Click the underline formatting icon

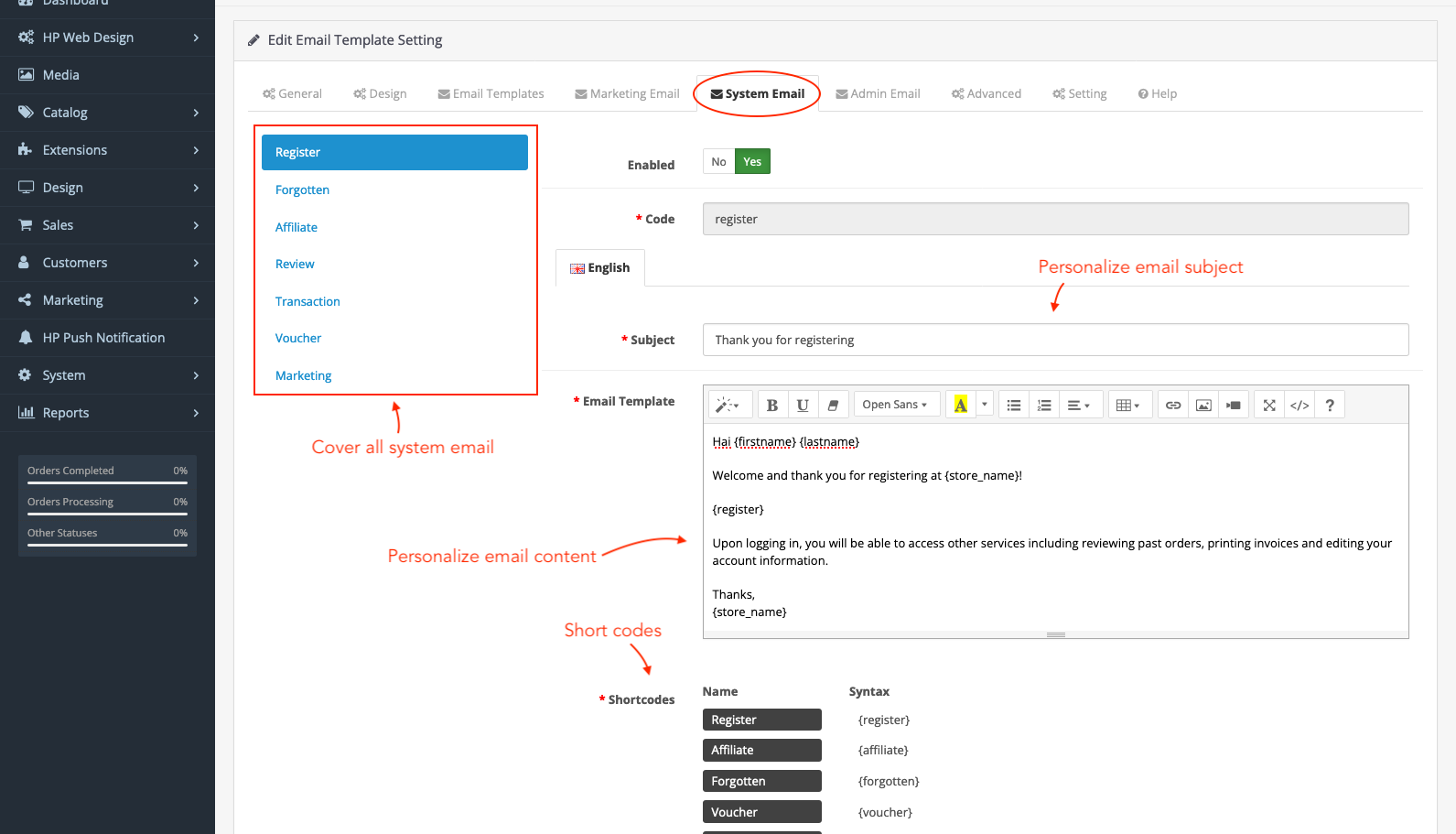click(803, 405)
